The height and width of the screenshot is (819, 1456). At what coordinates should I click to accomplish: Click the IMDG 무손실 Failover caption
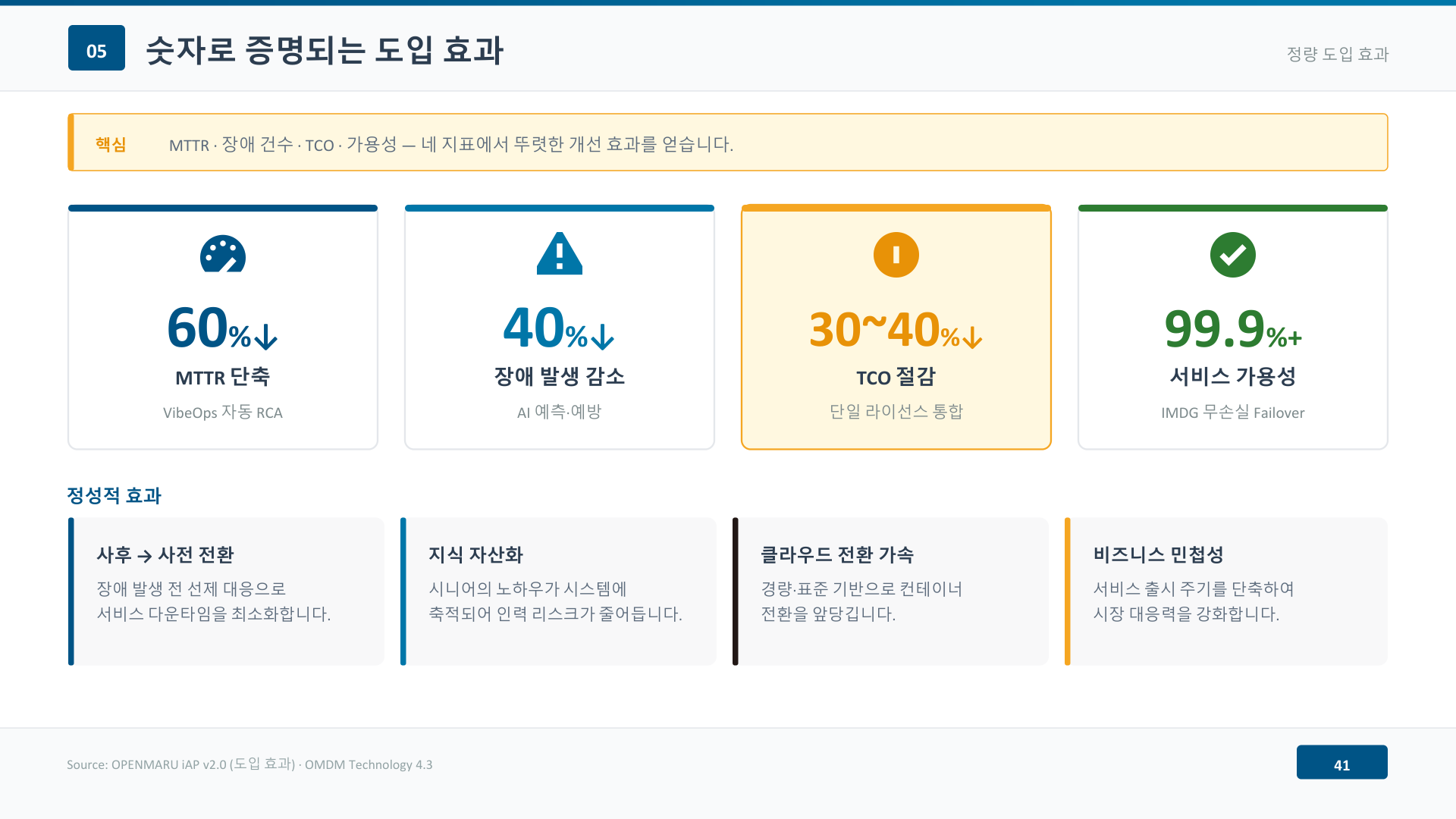[1233, 413]
